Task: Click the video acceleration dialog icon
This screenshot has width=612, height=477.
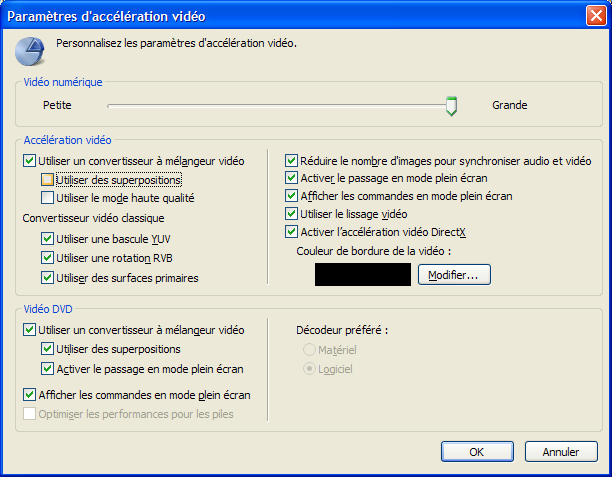Action: pyautogui.click(x=30, y=52)
